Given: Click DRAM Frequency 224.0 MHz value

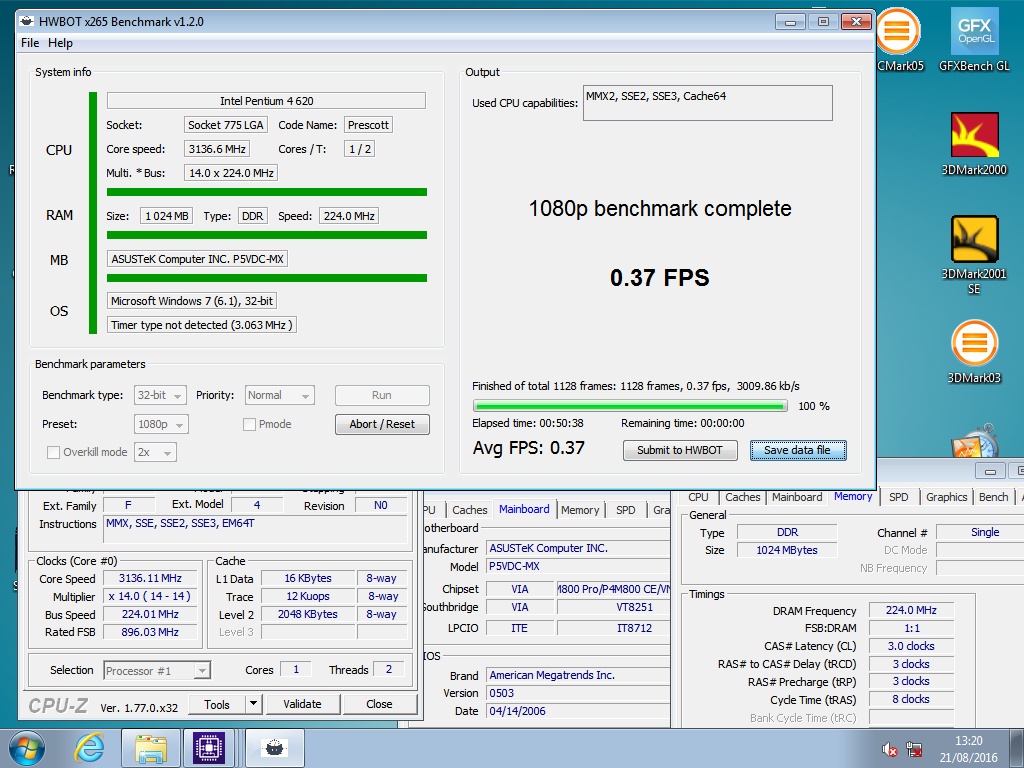Looking at the screenshot, I should tap(911, 610).
